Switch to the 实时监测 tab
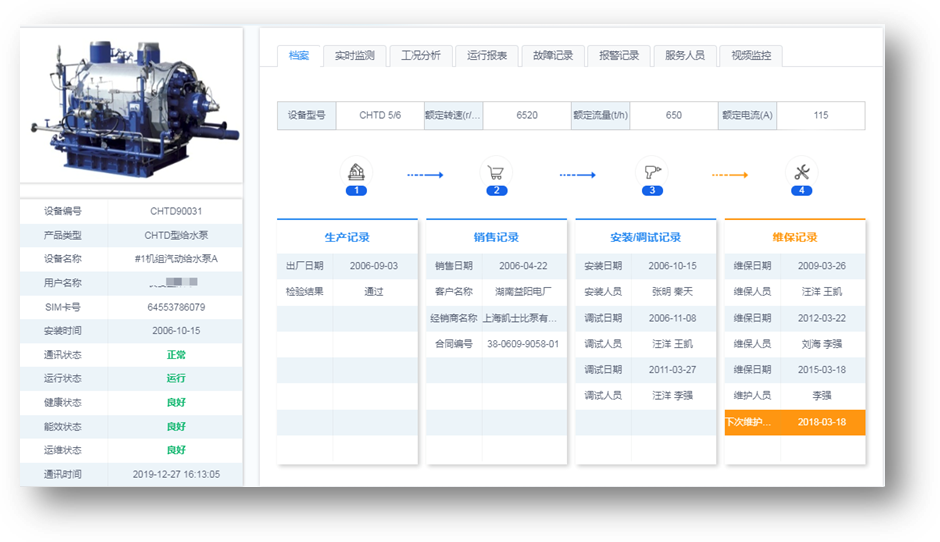Viewport: 940px width, 542px height. [354, 56]
